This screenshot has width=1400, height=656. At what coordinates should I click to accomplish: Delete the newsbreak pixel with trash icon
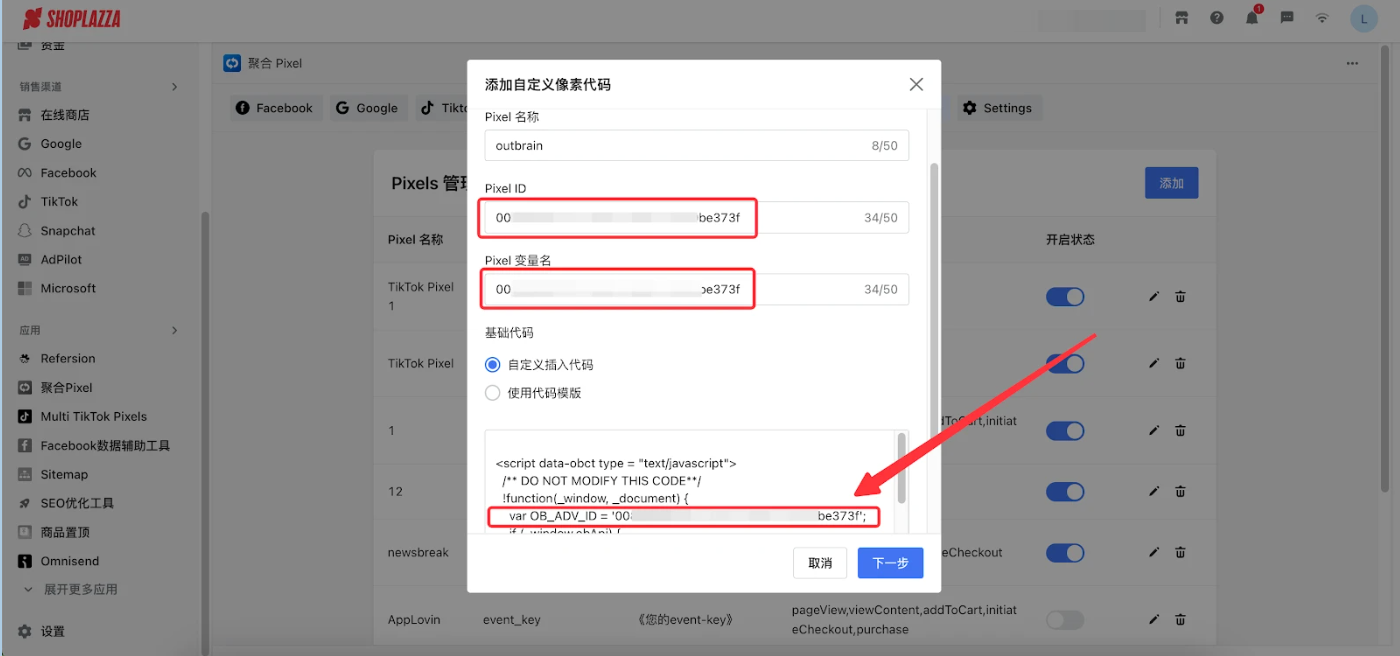(x=1180, y=552)
